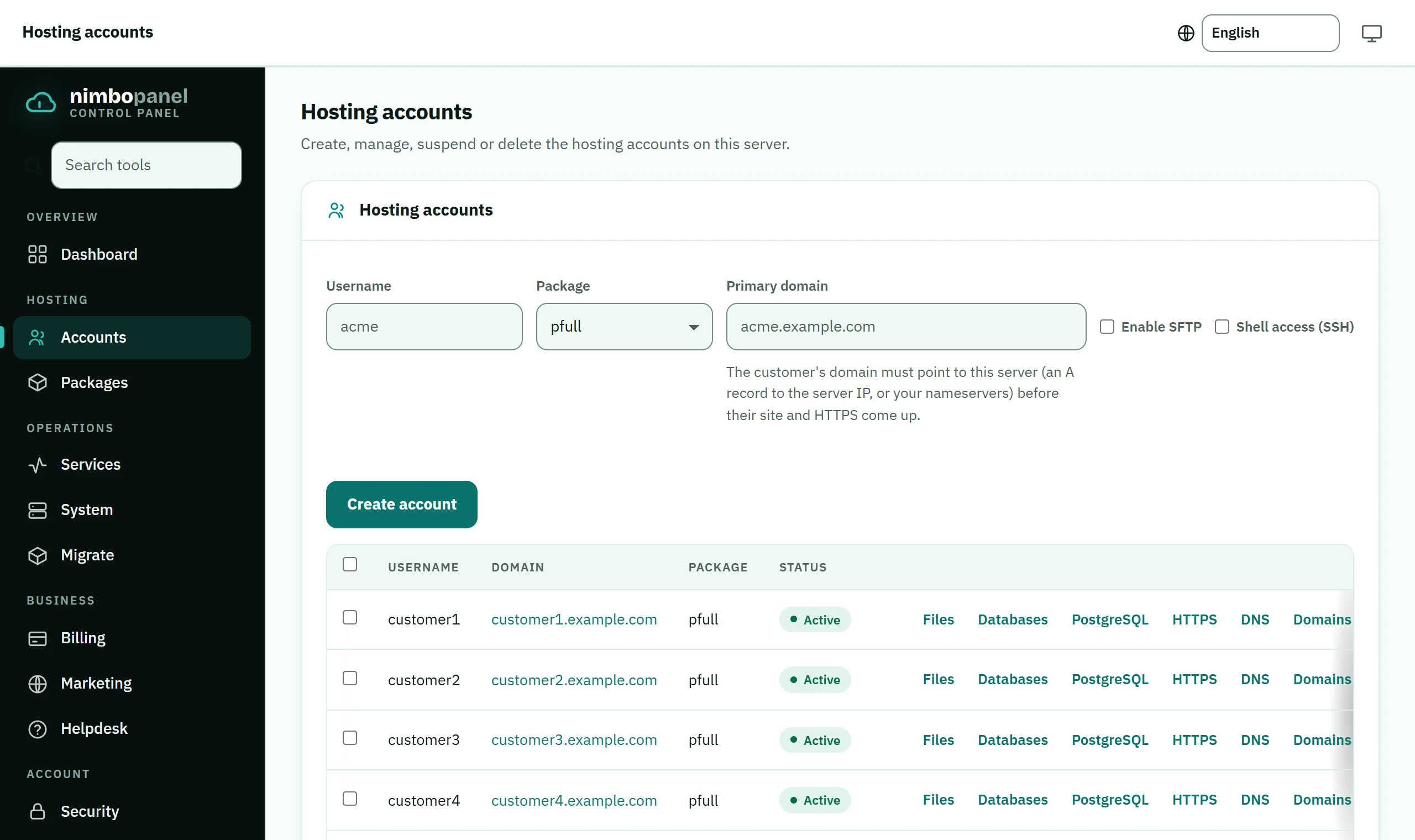The height and width of the screenshot is (840, 1415).
Task: Click the Create account button
Action: (402, 505)
